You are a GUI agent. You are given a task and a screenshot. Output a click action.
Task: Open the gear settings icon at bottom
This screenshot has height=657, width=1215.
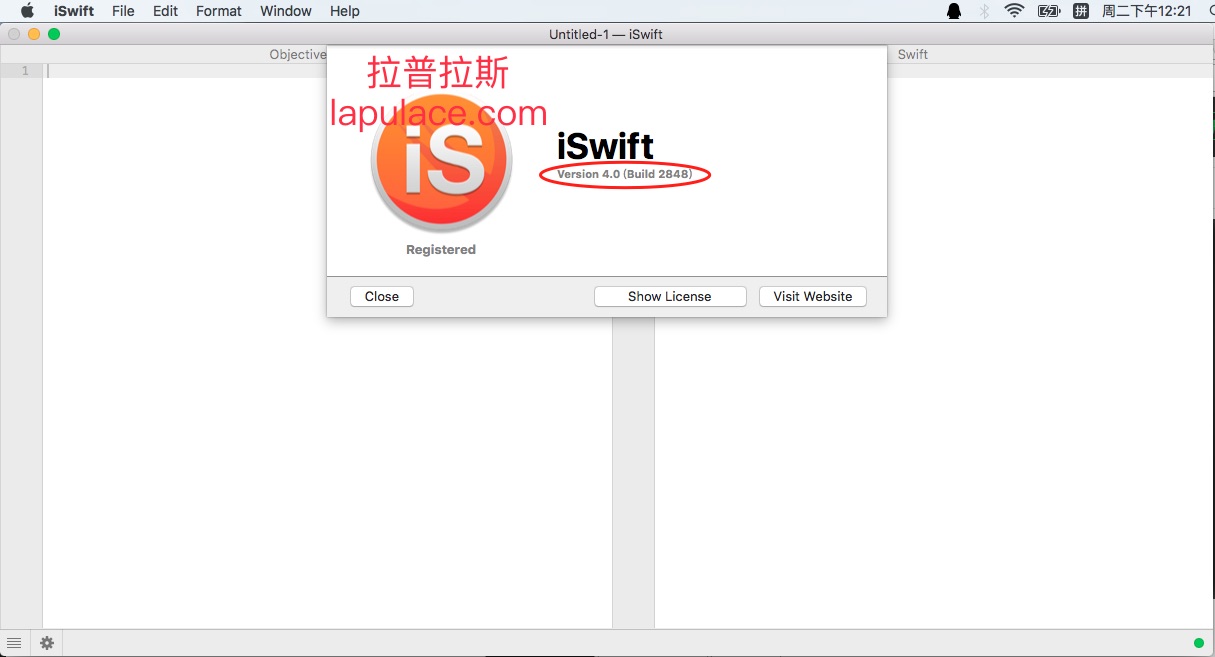[46, 643]
